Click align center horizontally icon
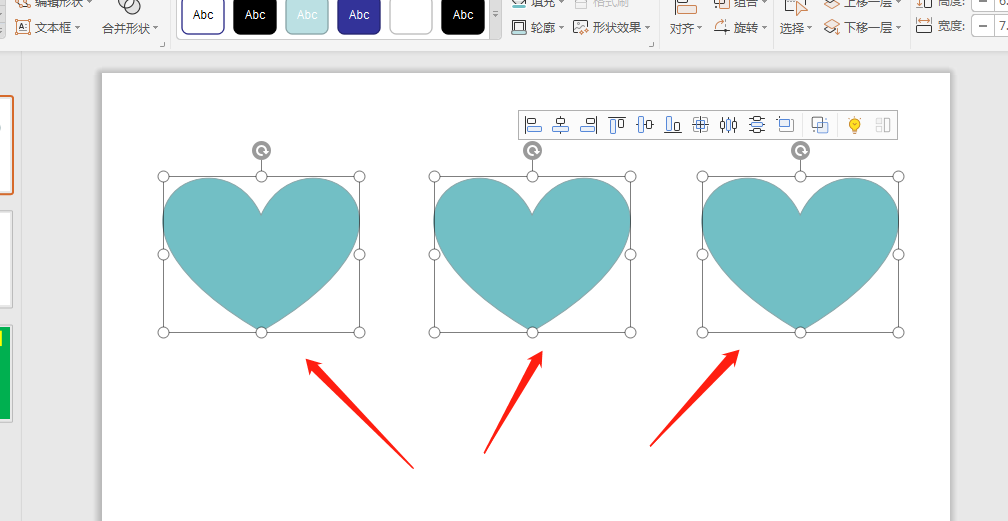The height and width of the screenshot is (521, 1008). [x=561, y=125]
